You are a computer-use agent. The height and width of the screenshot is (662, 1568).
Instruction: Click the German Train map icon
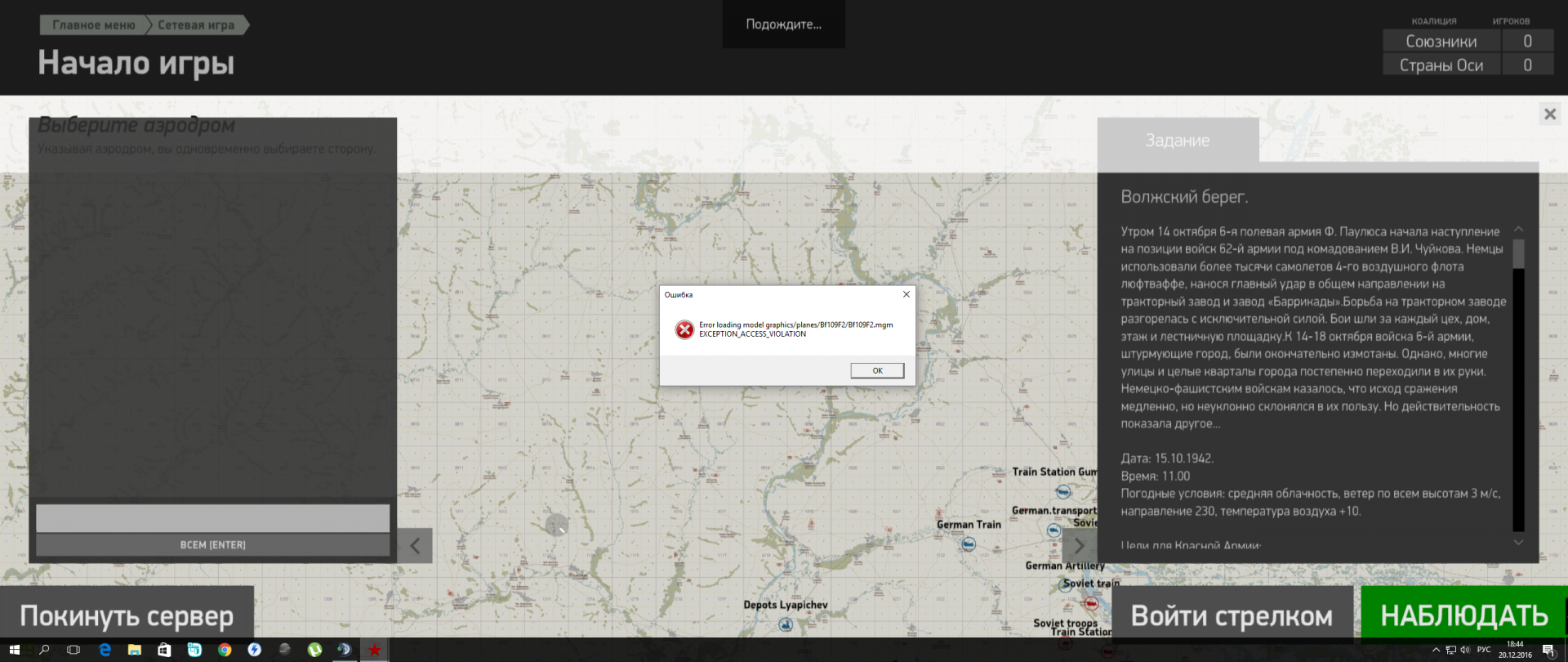click(x=968, y=543)
